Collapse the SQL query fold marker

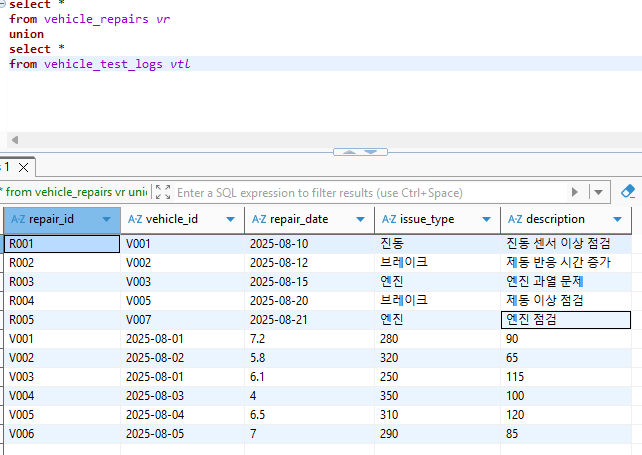(x=2, y=4)
